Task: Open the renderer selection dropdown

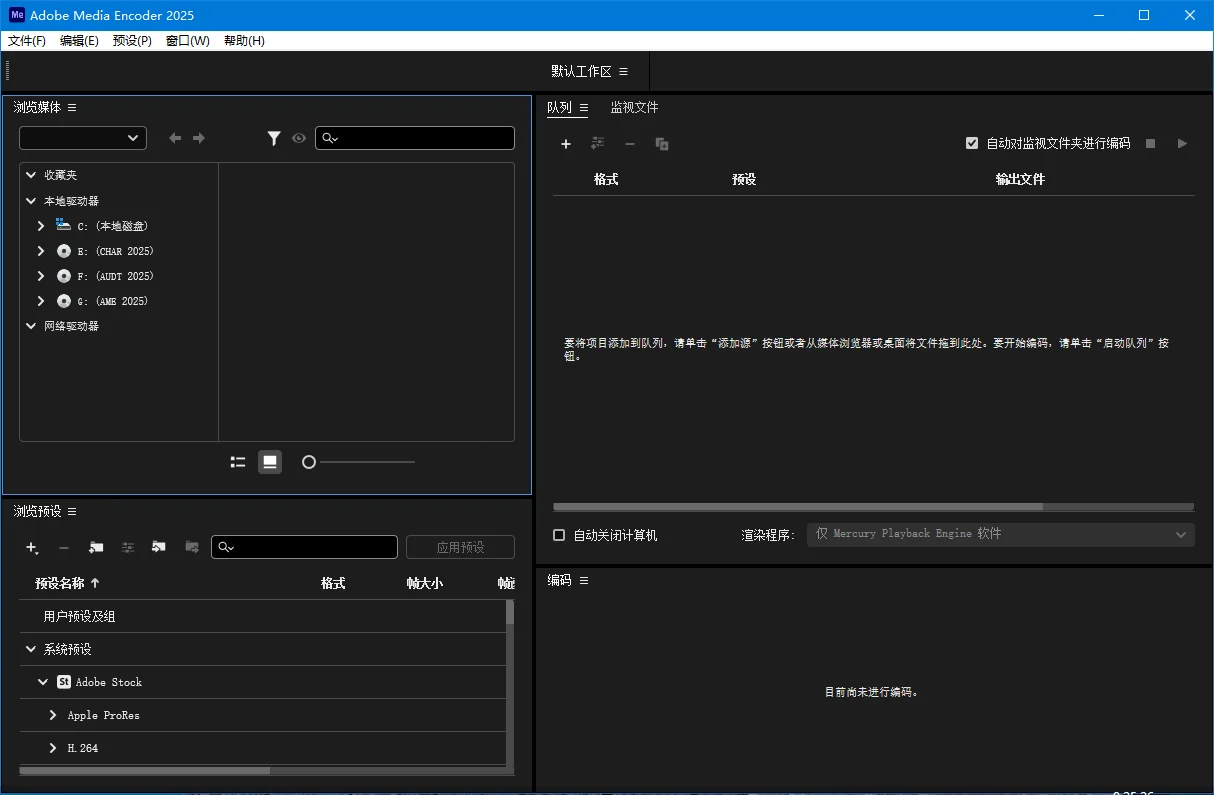Action: tap(1000, 534)
